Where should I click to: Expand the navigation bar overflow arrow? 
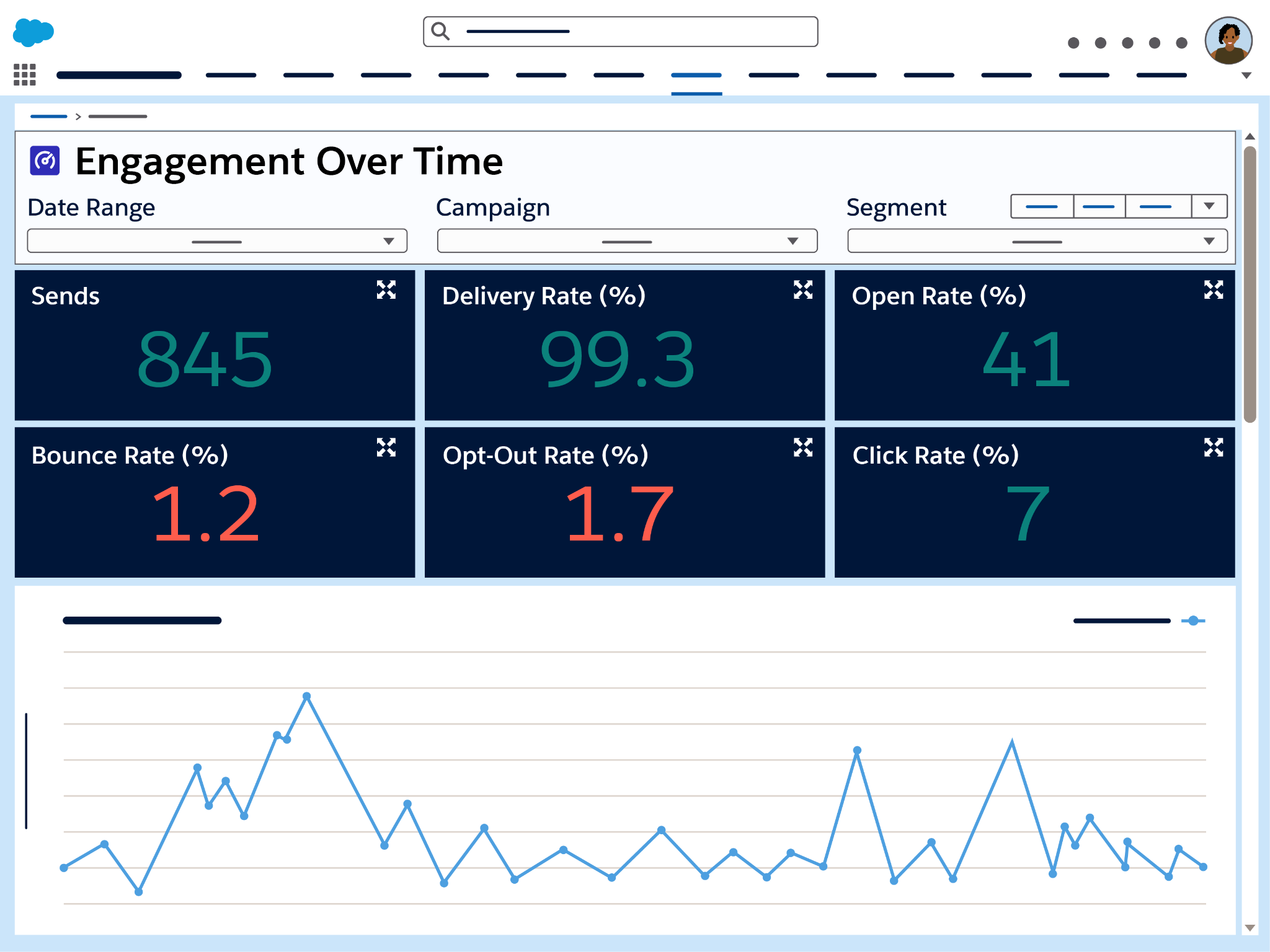click(x=1246, y=76)
